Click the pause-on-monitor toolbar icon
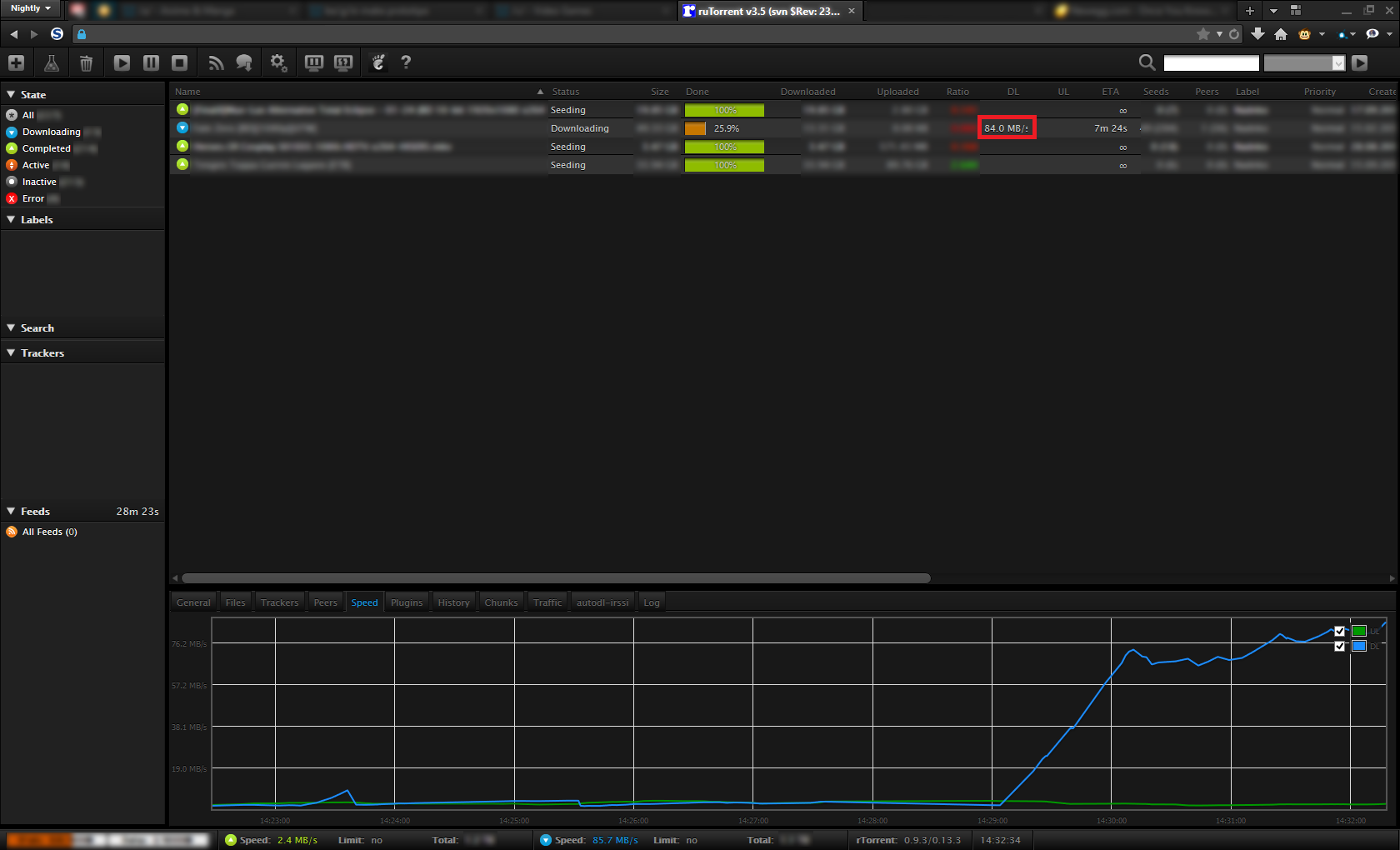Image resolution: width=1400 pixels, height=850 pixels. click(x=314, y=62)
